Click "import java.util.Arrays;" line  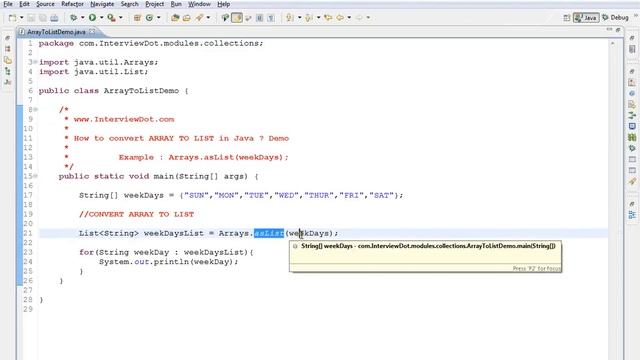(98, 62)
